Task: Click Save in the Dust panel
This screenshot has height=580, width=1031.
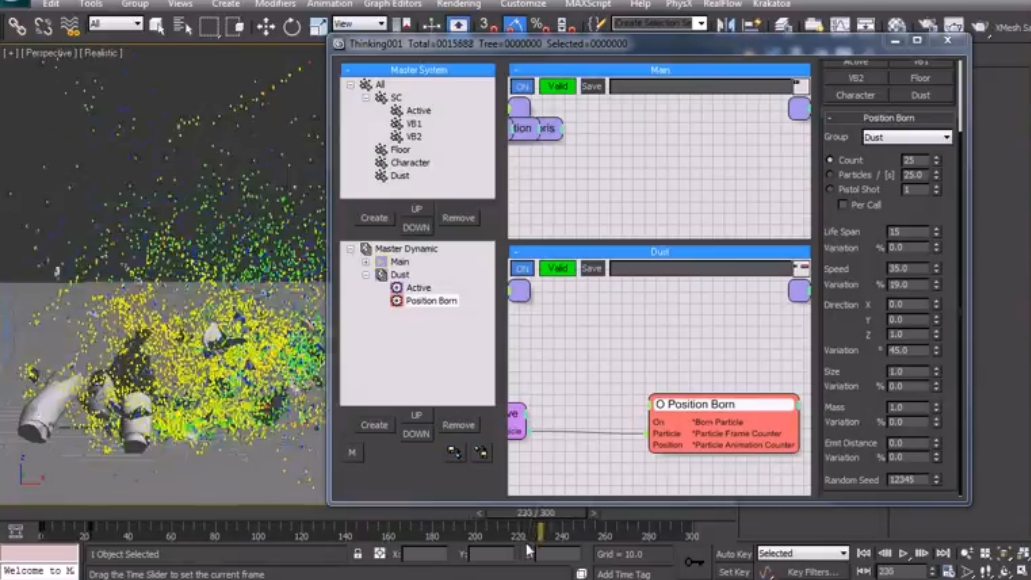Action: pyautogui.click(x=591, y=268)
